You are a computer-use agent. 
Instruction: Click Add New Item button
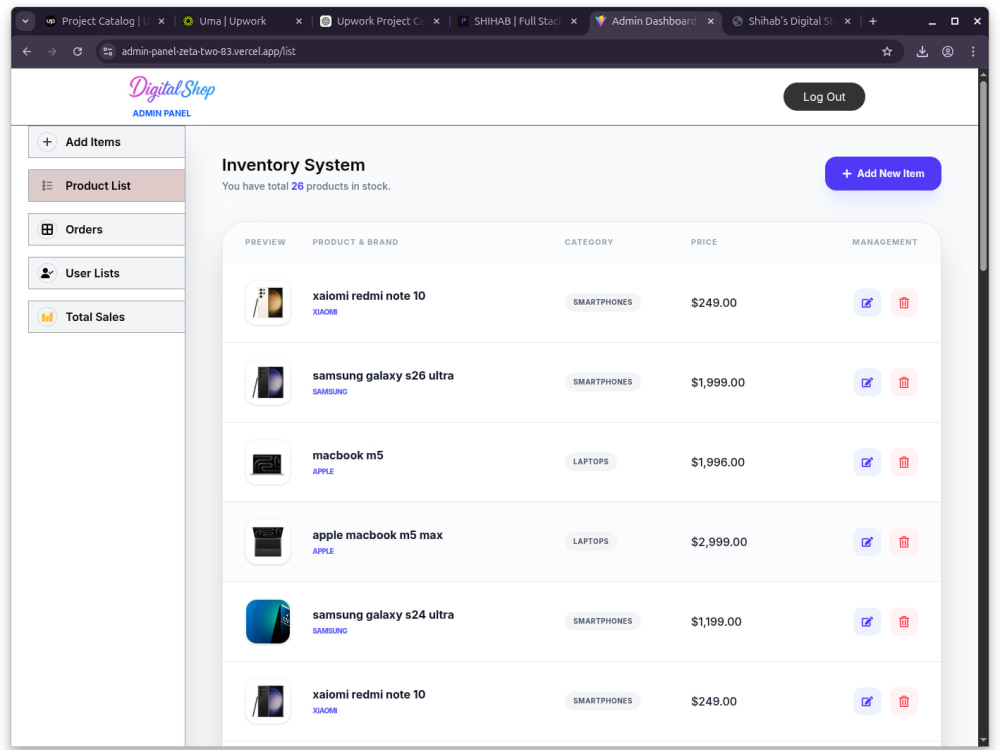[x=883, y=173]
